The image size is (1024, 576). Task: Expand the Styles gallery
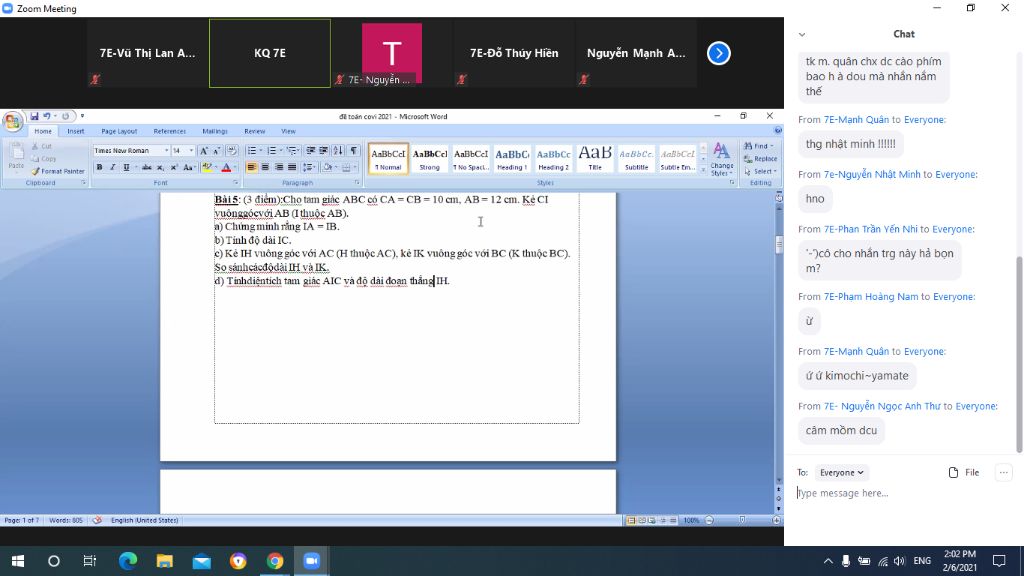pos(703,168)
